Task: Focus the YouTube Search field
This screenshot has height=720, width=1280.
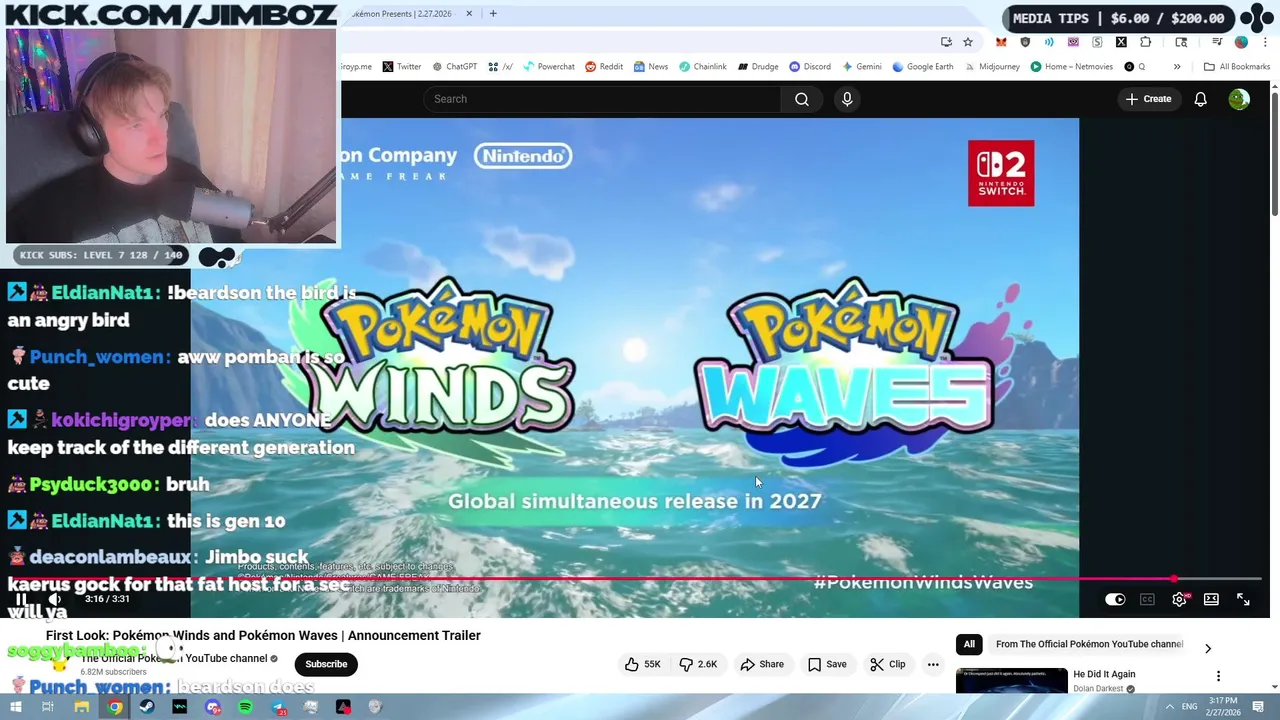Action: [602, 99]
